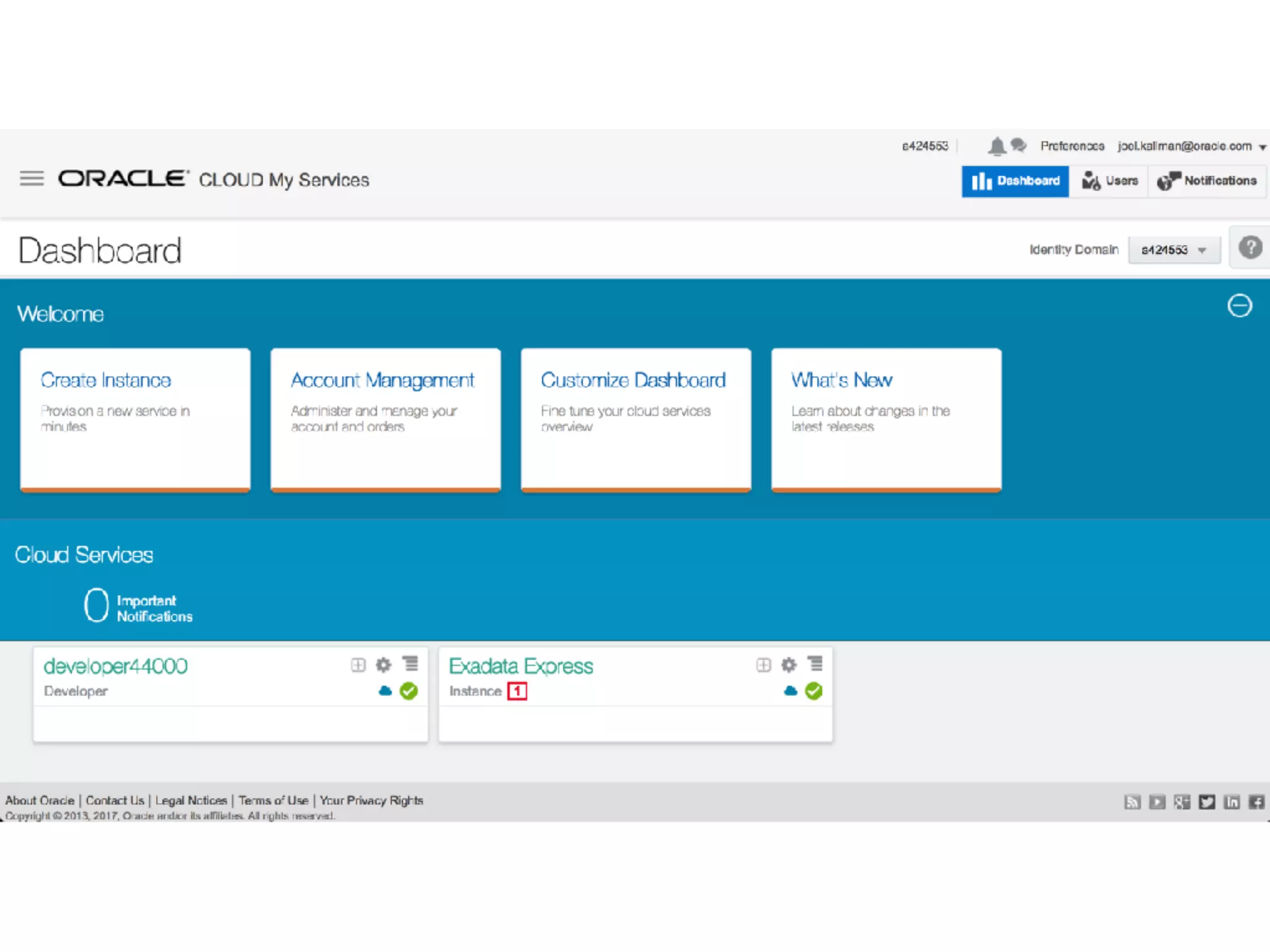Viewport: 1270px width, 952px height.
Task: Click the Exadata Express service name
Action: click(x=521, y=666)
